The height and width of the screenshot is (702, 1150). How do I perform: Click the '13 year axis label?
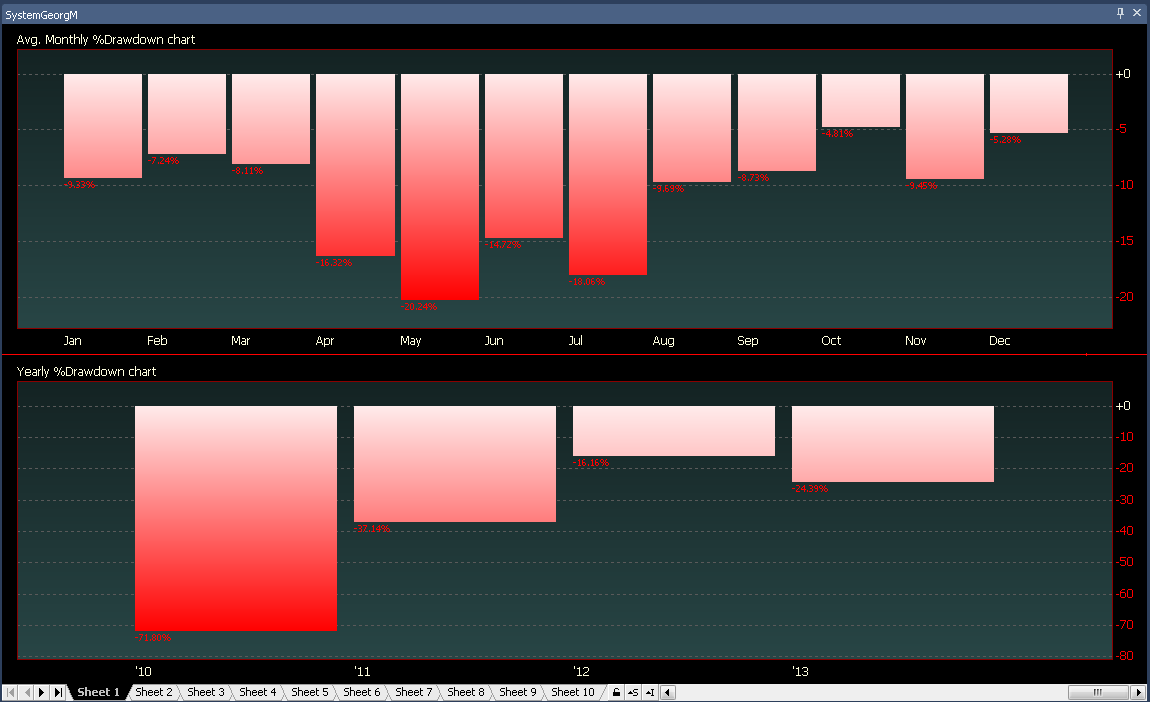pyautogui.click(x=800, y=671)
